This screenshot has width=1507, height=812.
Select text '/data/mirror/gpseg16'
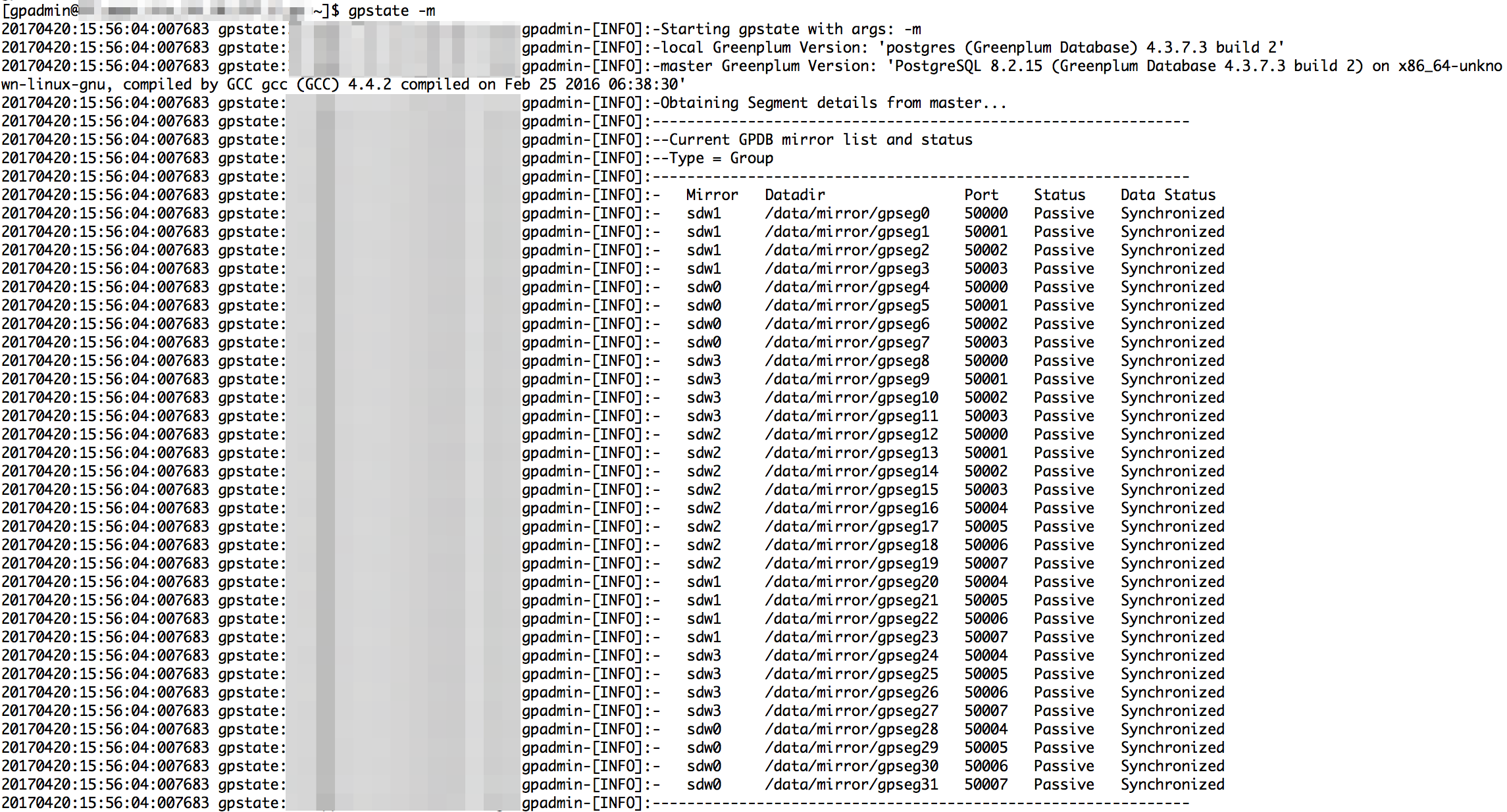click(x=852, y=508)
